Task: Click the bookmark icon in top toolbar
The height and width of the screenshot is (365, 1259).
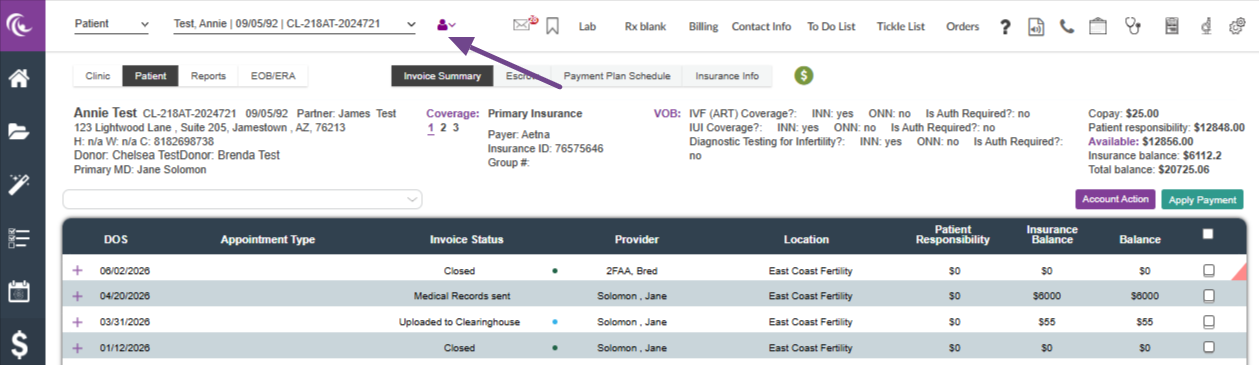Action: pyautogui.click(x=553, y=26)
